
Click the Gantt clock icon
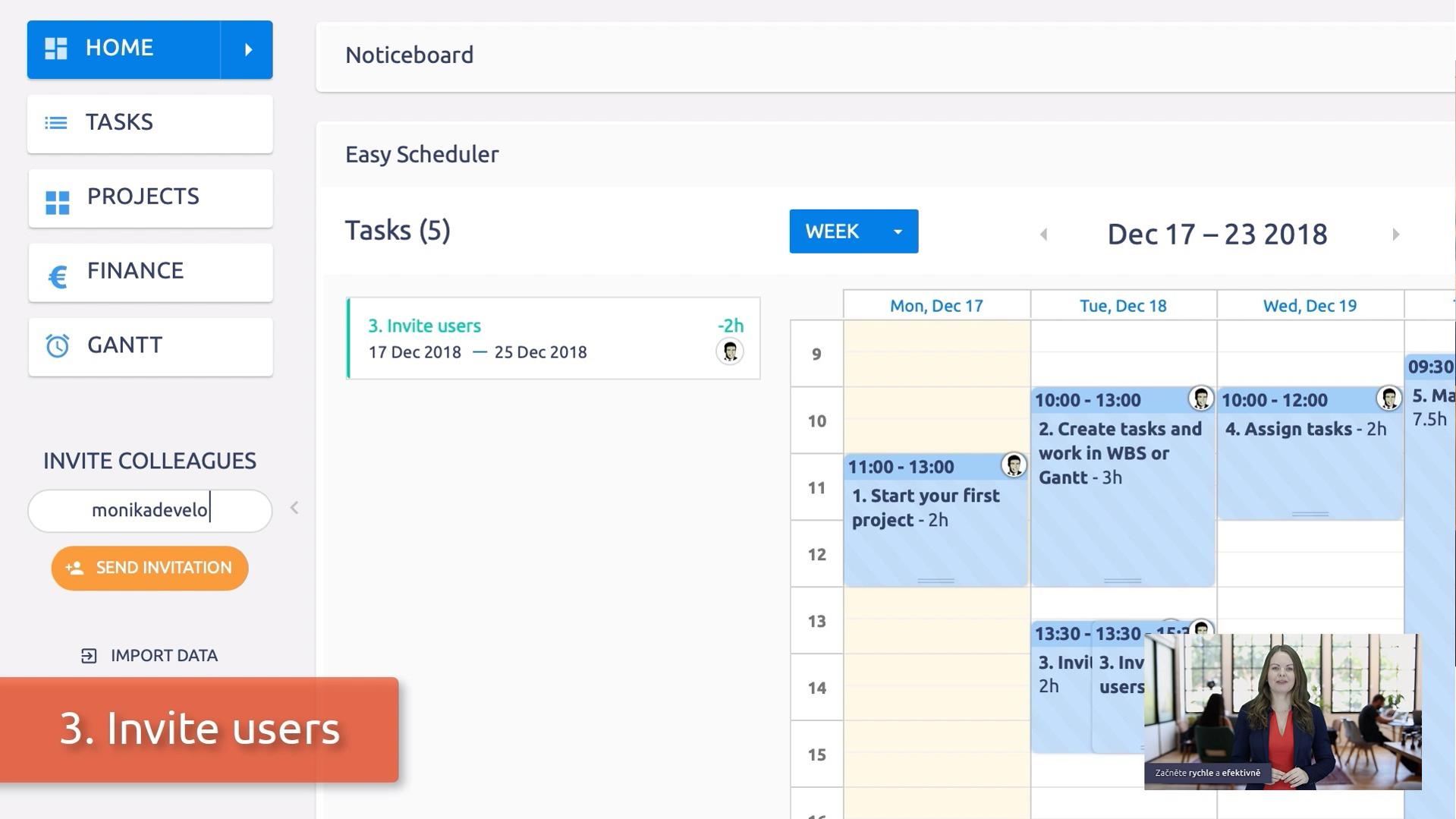point(58,346)
